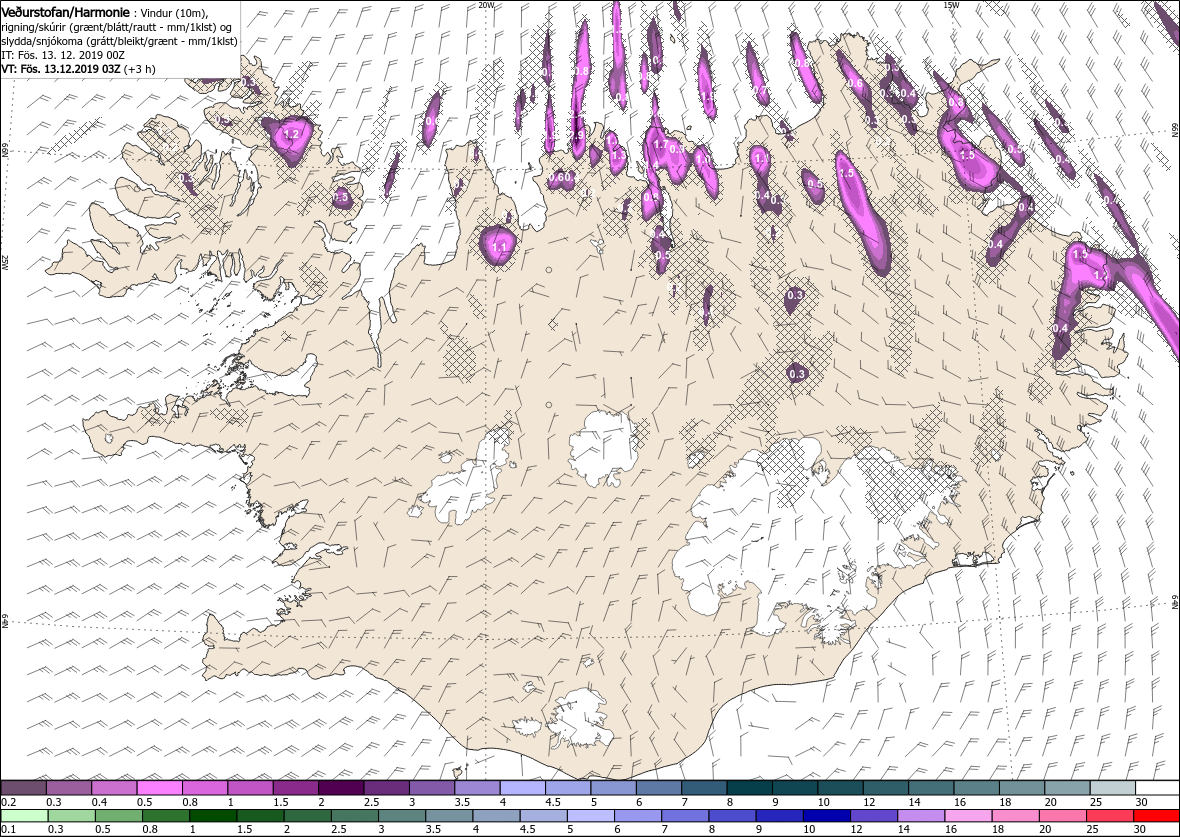Select the lavender snow swatch between 4 and 4.5
Image resolution: width=1180 pixels, height=837 pixels.
(522, 787)
